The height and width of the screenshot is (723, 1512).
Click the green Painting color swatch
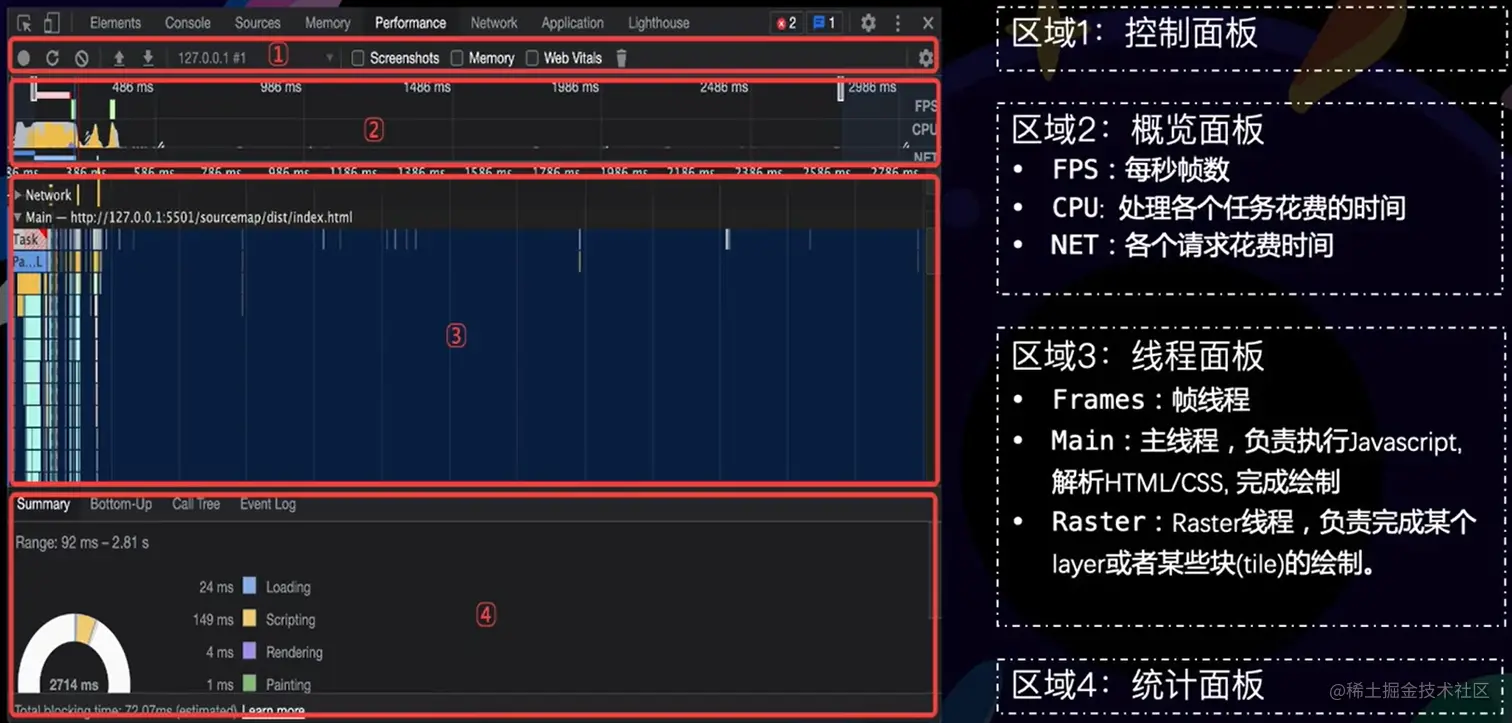pyautogui.click(x=250, y=685)
